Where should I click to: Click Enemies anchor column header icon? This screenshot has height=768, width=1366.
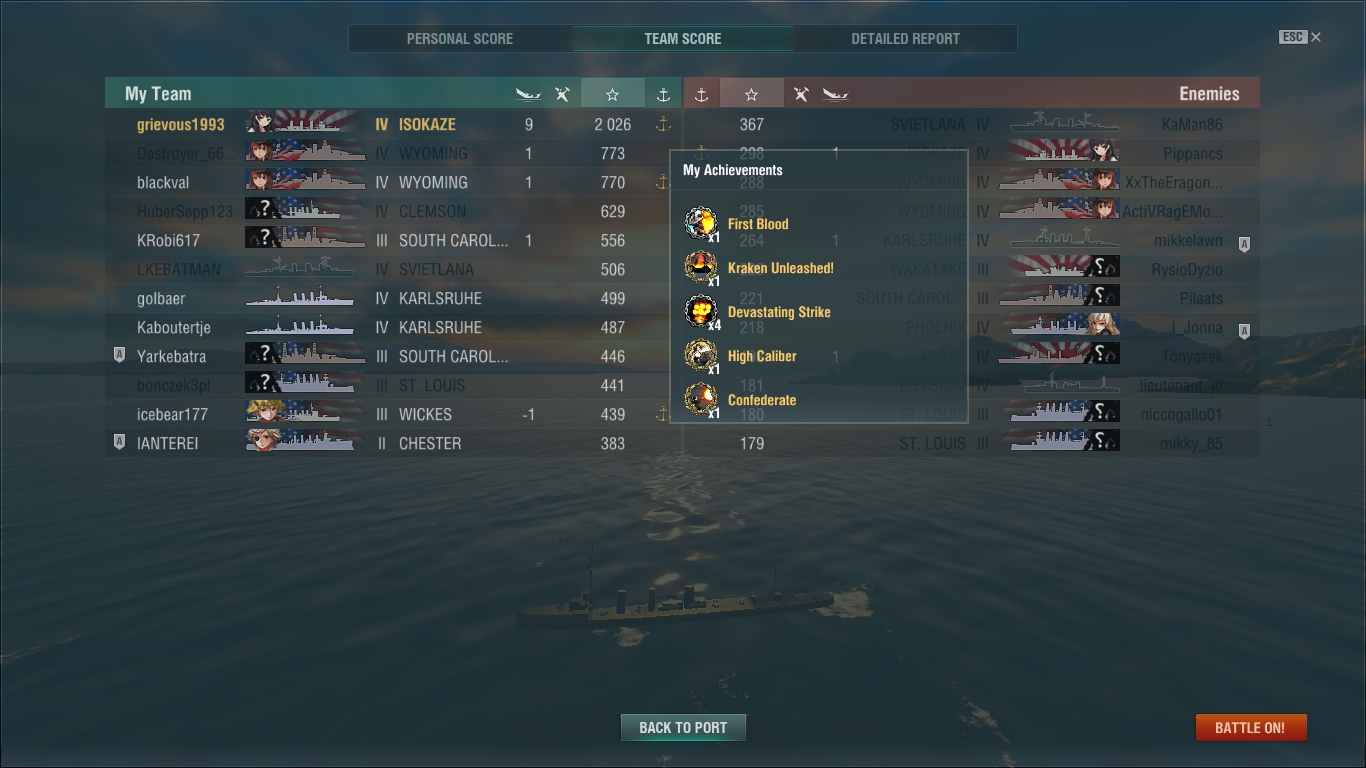click(x=701, y=94)
